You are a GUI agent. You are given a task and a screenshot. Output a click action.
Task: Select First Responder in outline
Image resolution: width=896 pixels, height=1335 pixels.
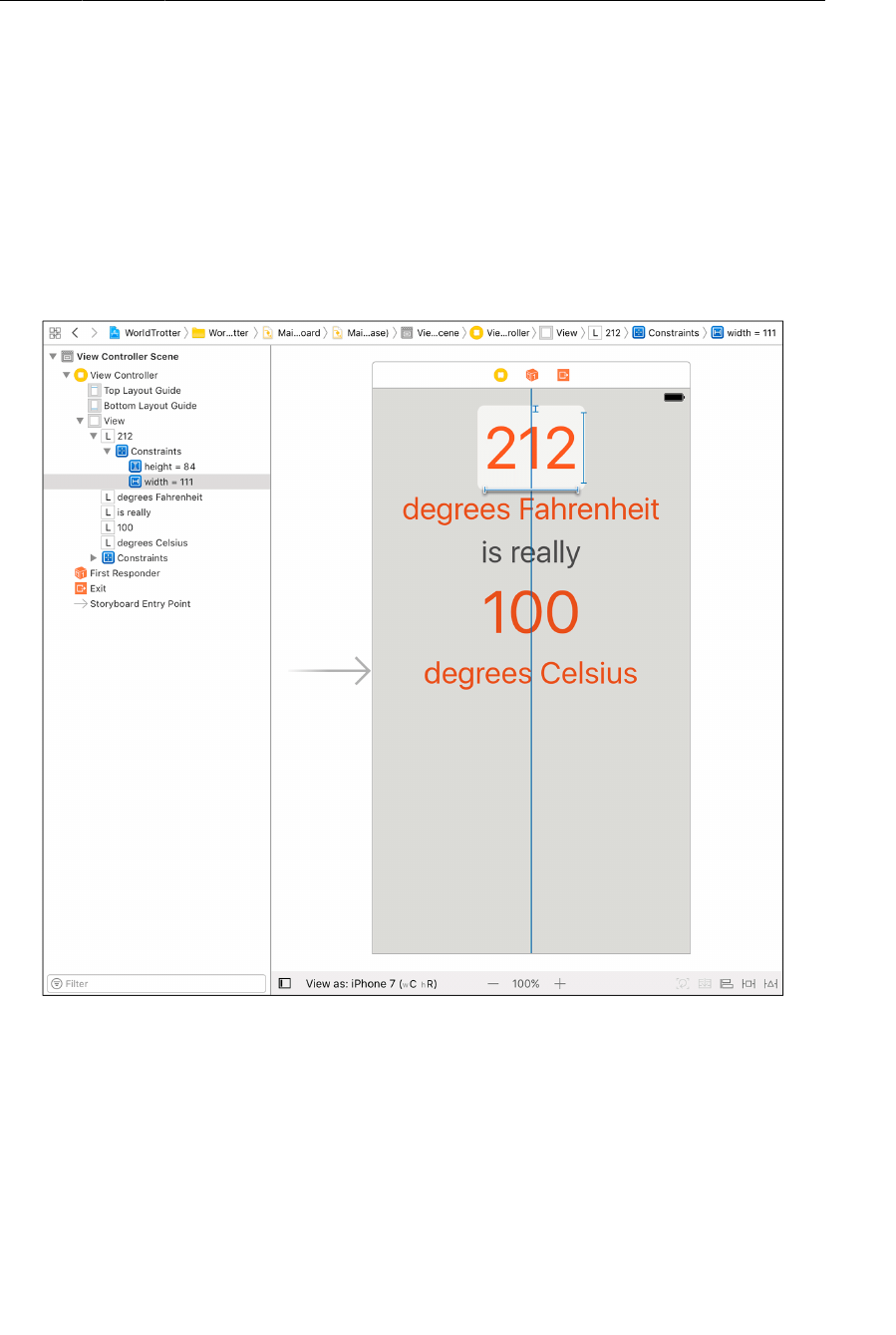[x=156, y=573]
